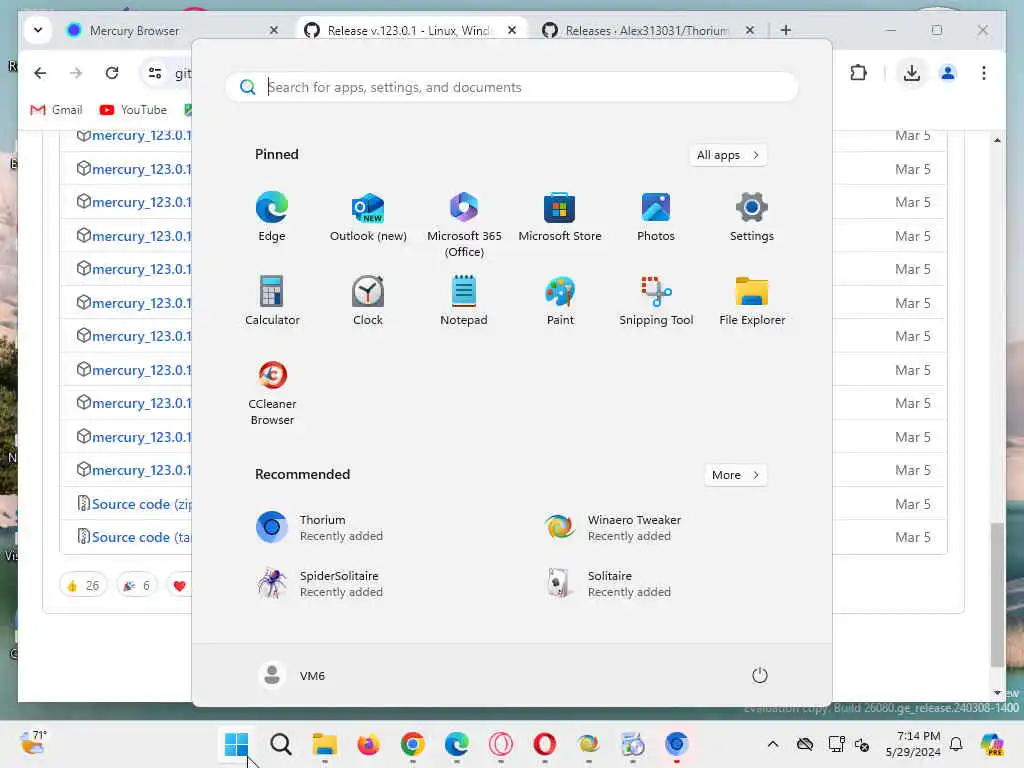This screenshot has width=1024, height=768.
Task: Show hidden system tray icons
Action: 773,744
